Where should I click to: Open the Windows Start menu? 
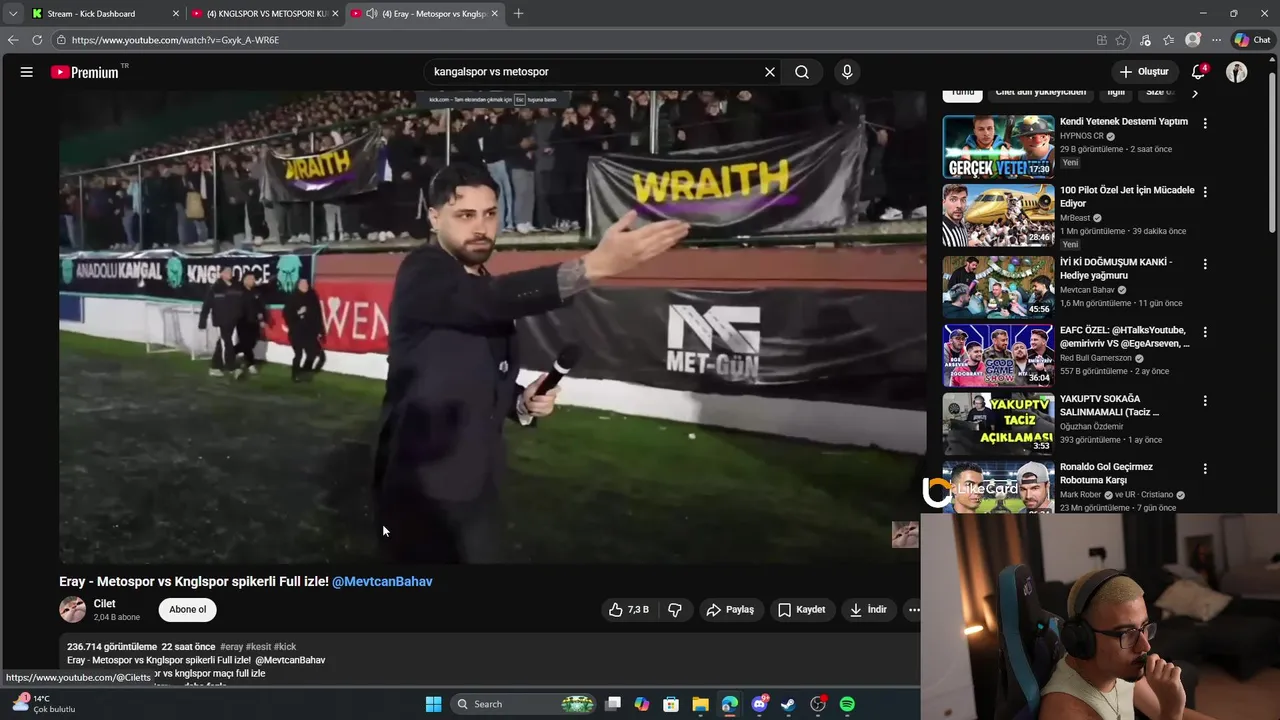tap(433, 704)
